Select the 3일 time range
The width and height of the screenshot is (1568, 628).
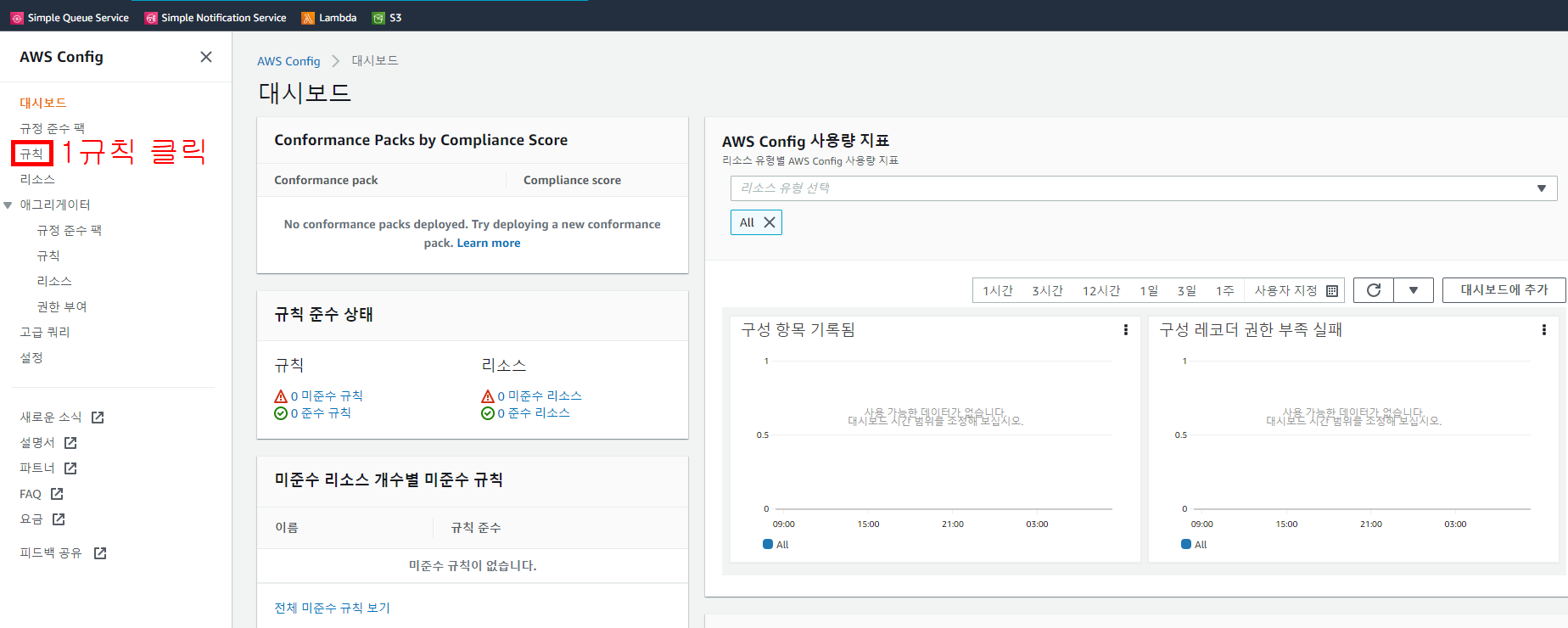tap(1187, 291)
